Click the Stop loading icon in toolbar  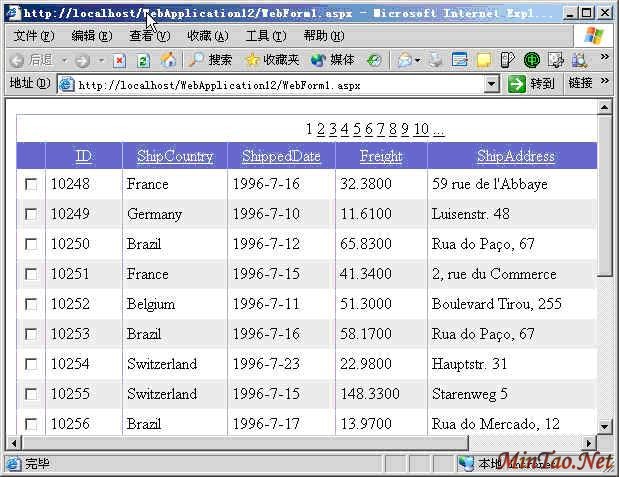click(x=119, y=60)
